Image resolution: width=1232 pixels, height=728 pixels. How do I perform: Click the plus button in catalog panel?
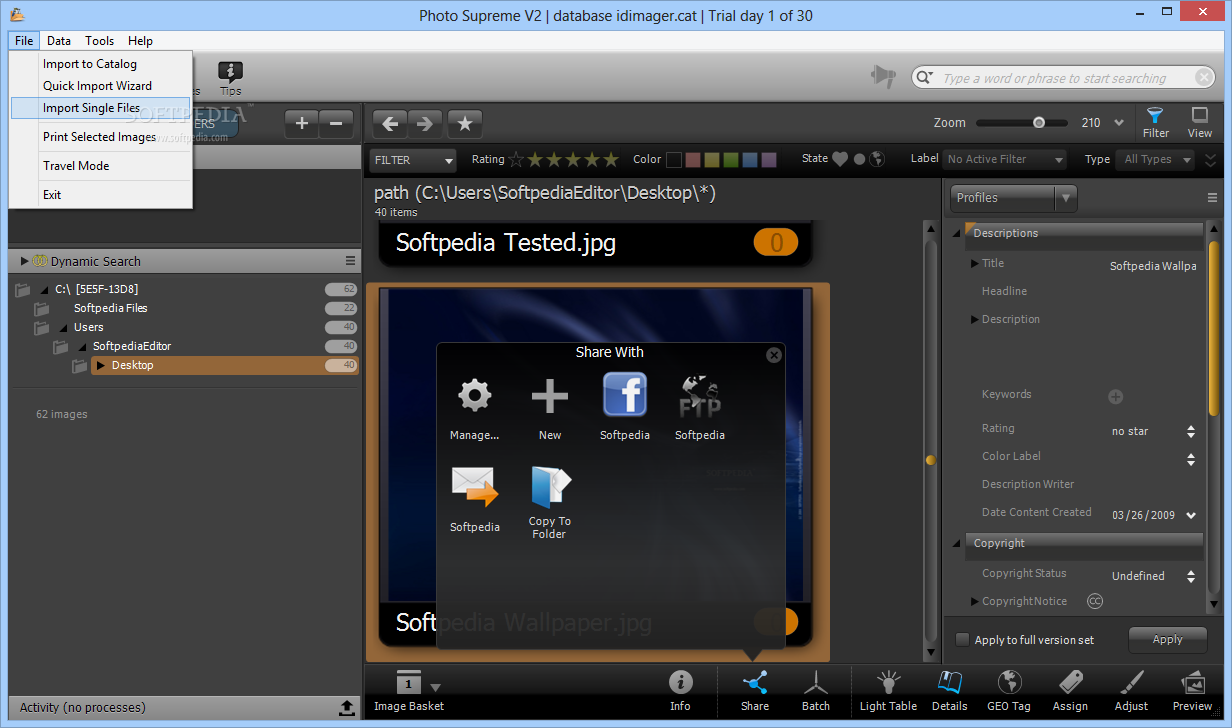click(302, 124)
